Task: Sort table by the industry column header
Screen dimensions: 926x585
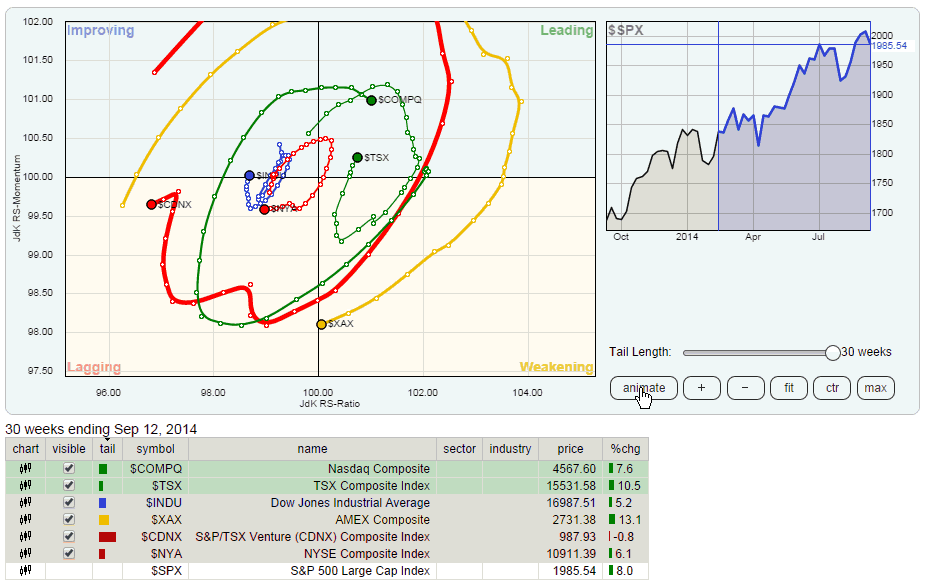Action: (510, 449)
